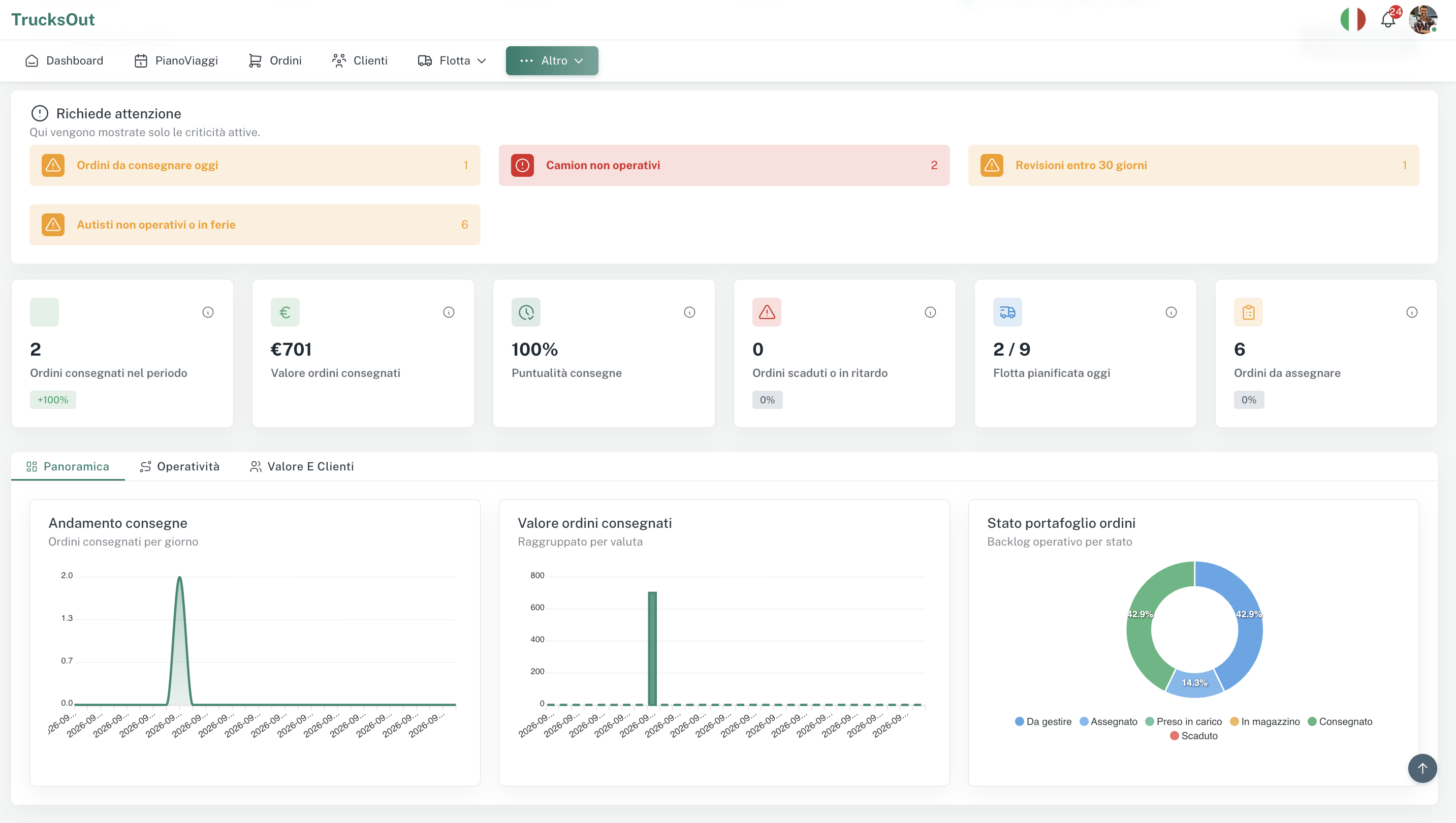Go to PianoViaggi section
This screenshot has height=823, width=1456.
(176, 60)
